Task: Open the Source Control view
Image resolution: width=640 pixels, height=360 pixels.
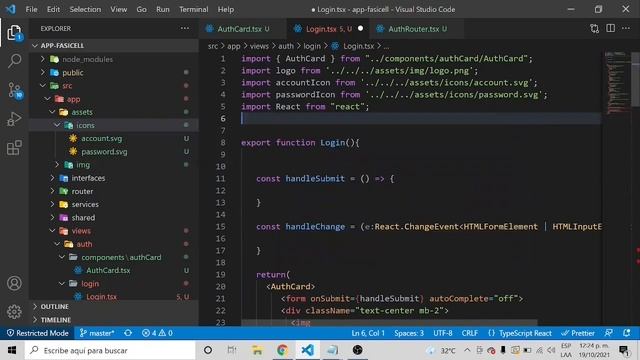Action: (15, 90)
